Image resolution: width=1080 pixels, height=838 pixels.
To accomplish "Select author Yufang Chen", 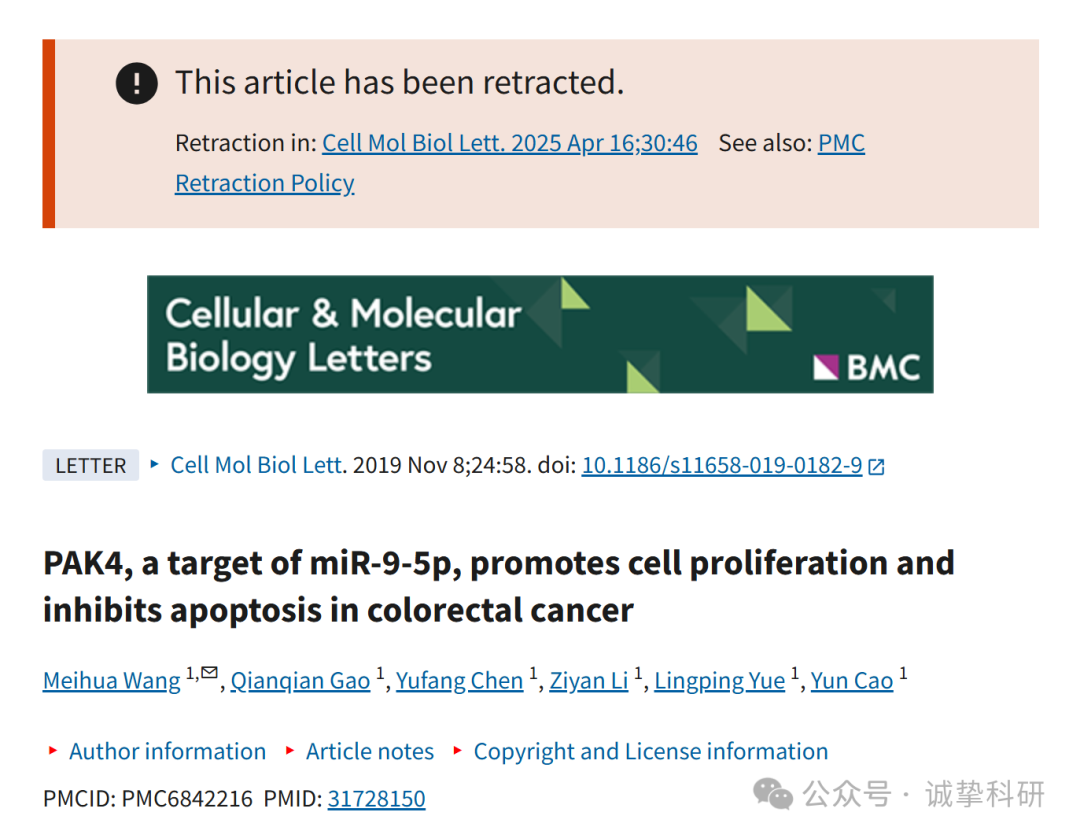I will 459,680.
